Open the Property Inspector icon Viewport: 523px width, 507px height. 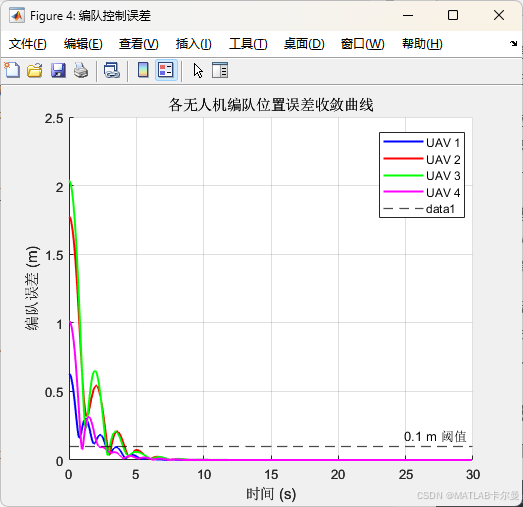tap(220, 70)
